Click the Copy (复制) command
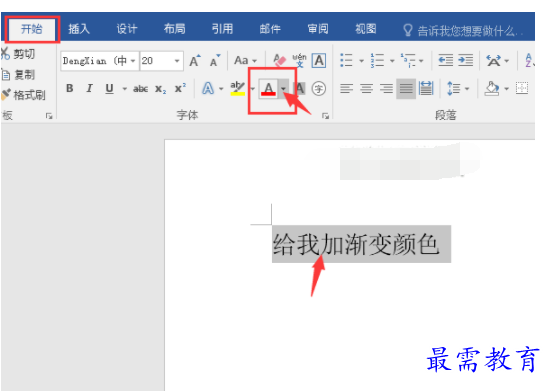The height and width of the screenshot is (391, 548). [x=18, y=74]
